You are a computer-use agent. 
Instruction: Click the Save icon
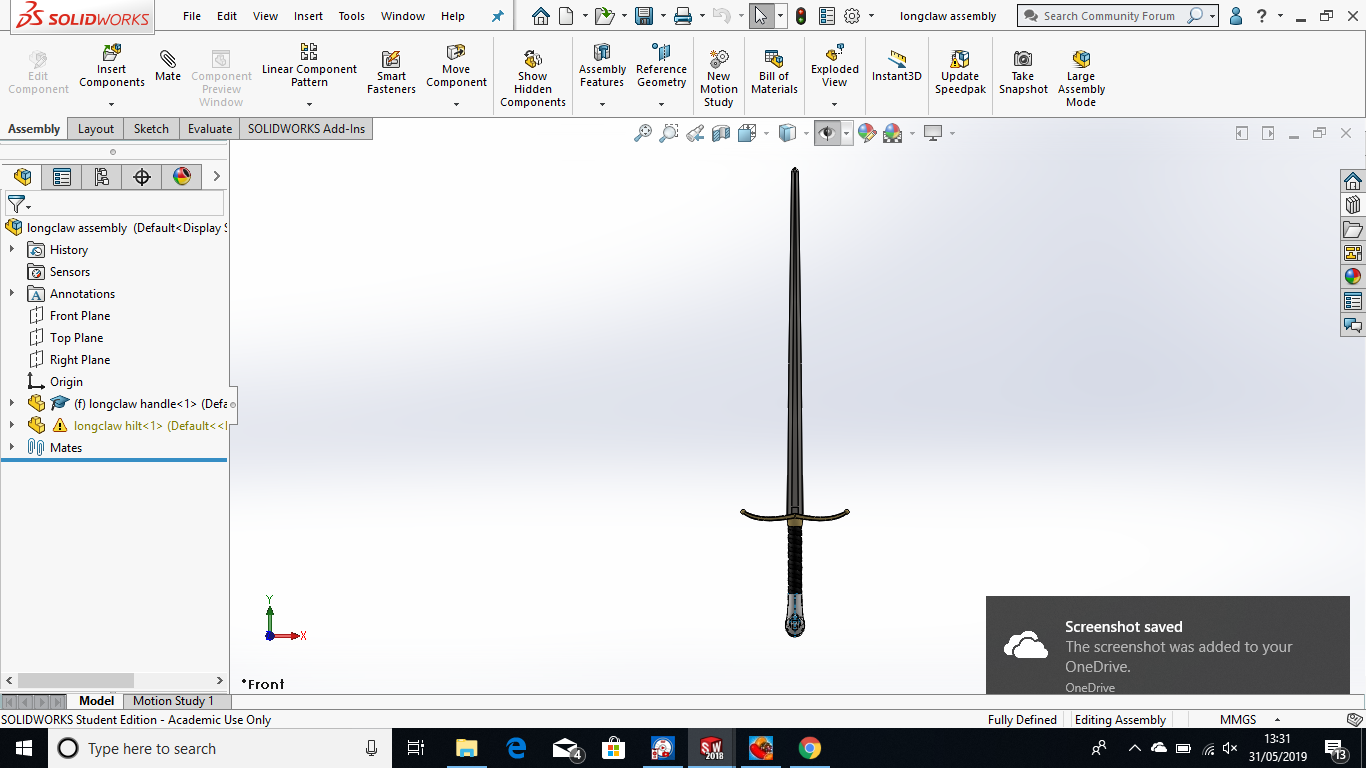coord(644,16)
